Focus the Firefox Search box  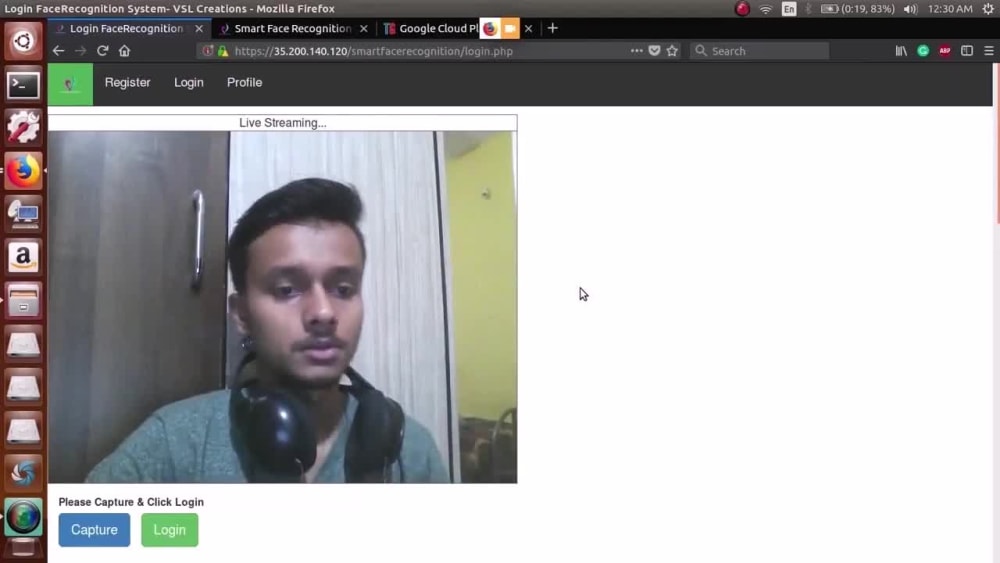tap(759, 51)
